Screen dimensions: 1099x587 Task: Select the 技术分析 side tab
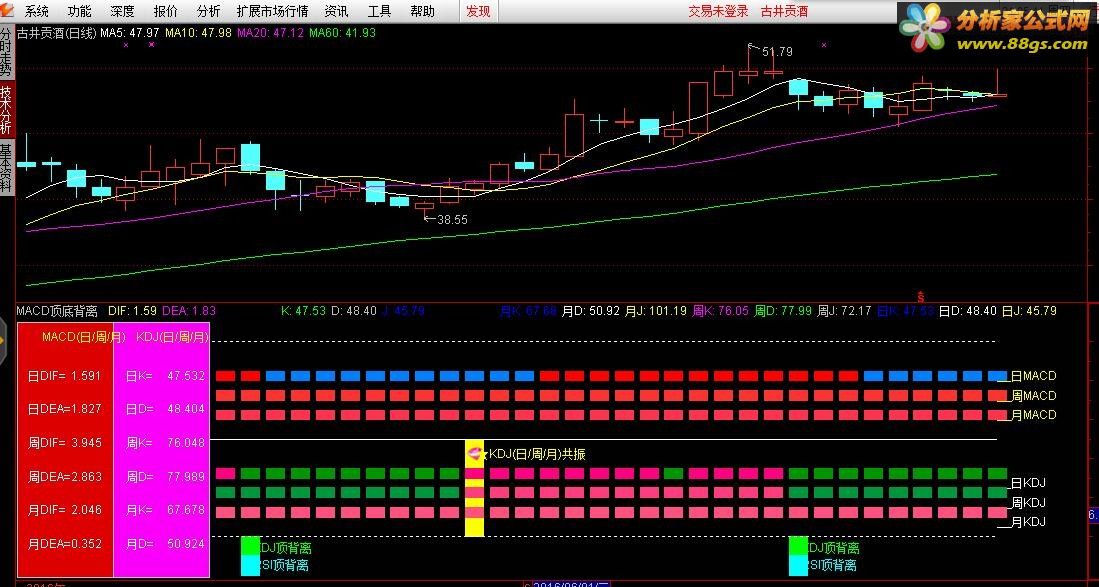(x=6, y=109)
